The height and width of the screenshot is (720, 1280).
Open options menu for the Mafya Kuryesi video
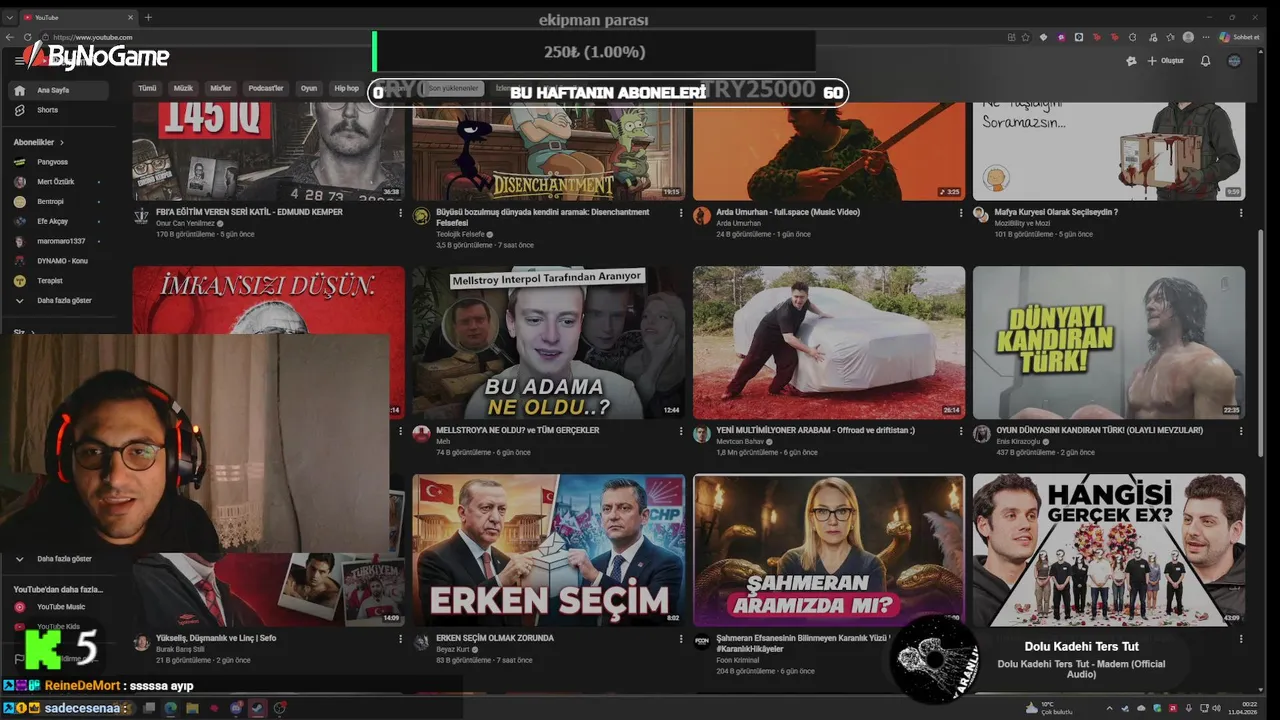click(x=1241, y=213)
